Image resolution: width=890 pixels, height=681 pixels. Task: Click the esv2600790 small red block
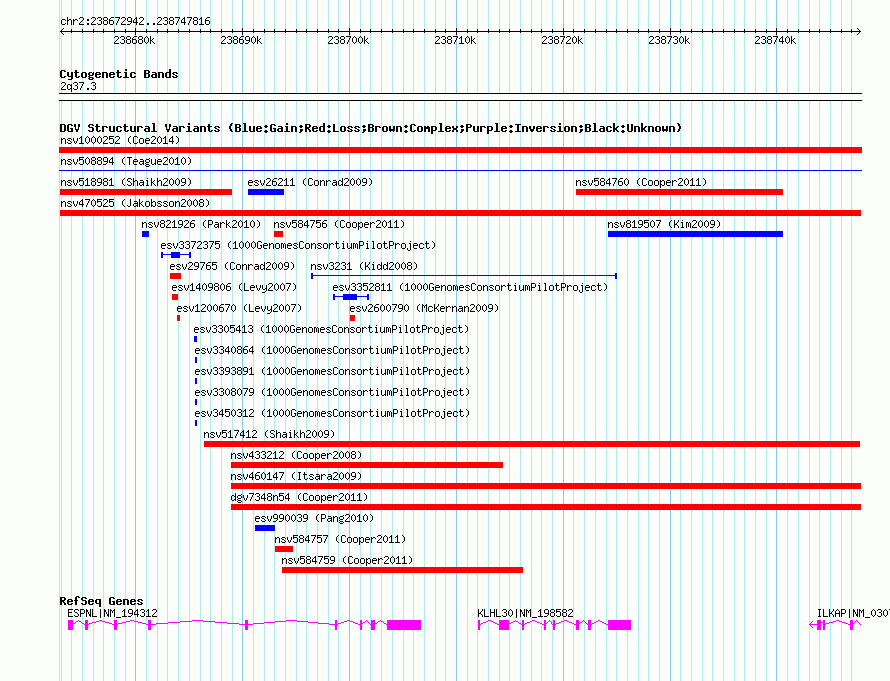352,318
